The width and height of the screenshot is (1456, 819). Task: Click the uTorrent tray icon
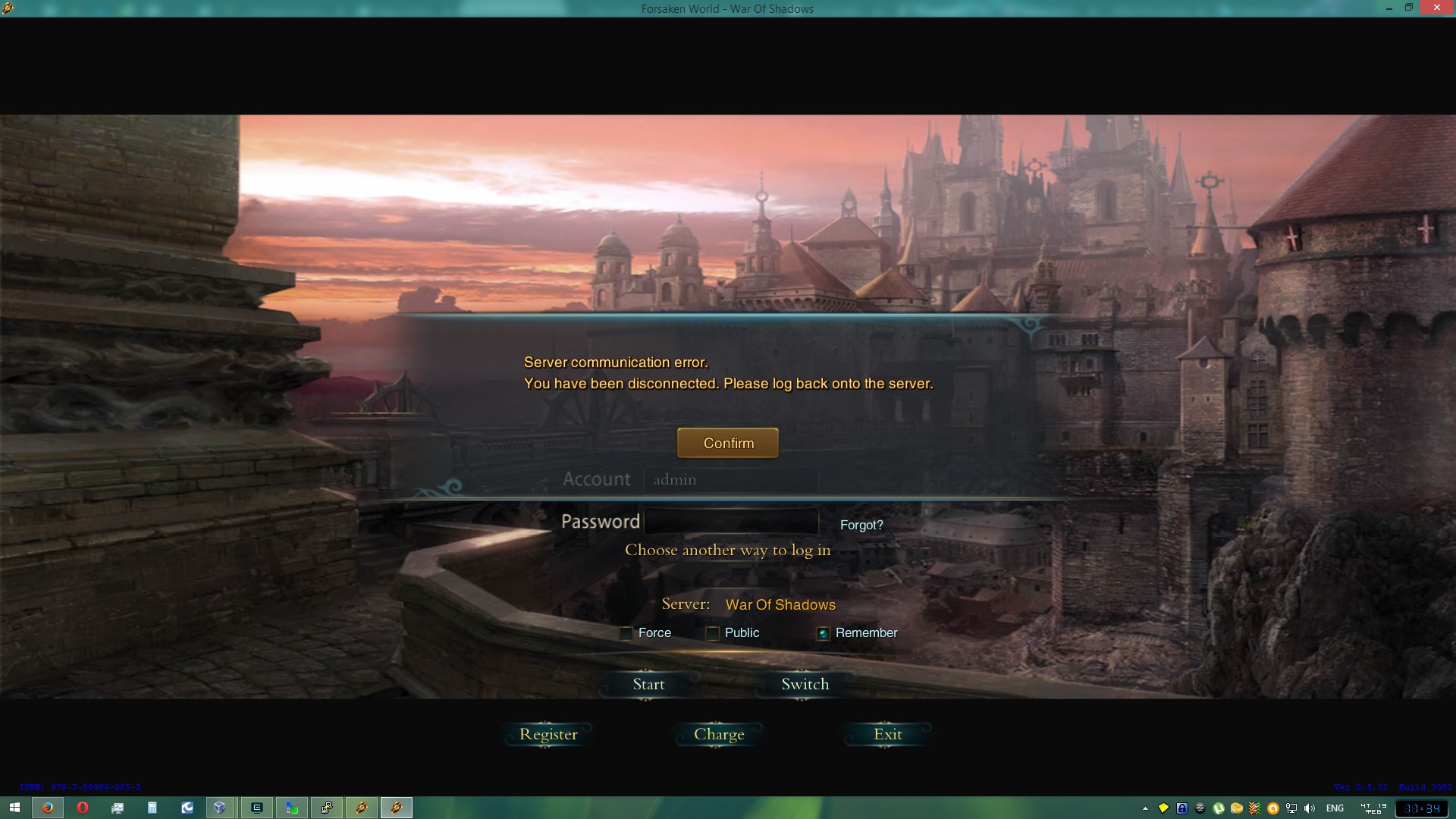coord(1218,808)
